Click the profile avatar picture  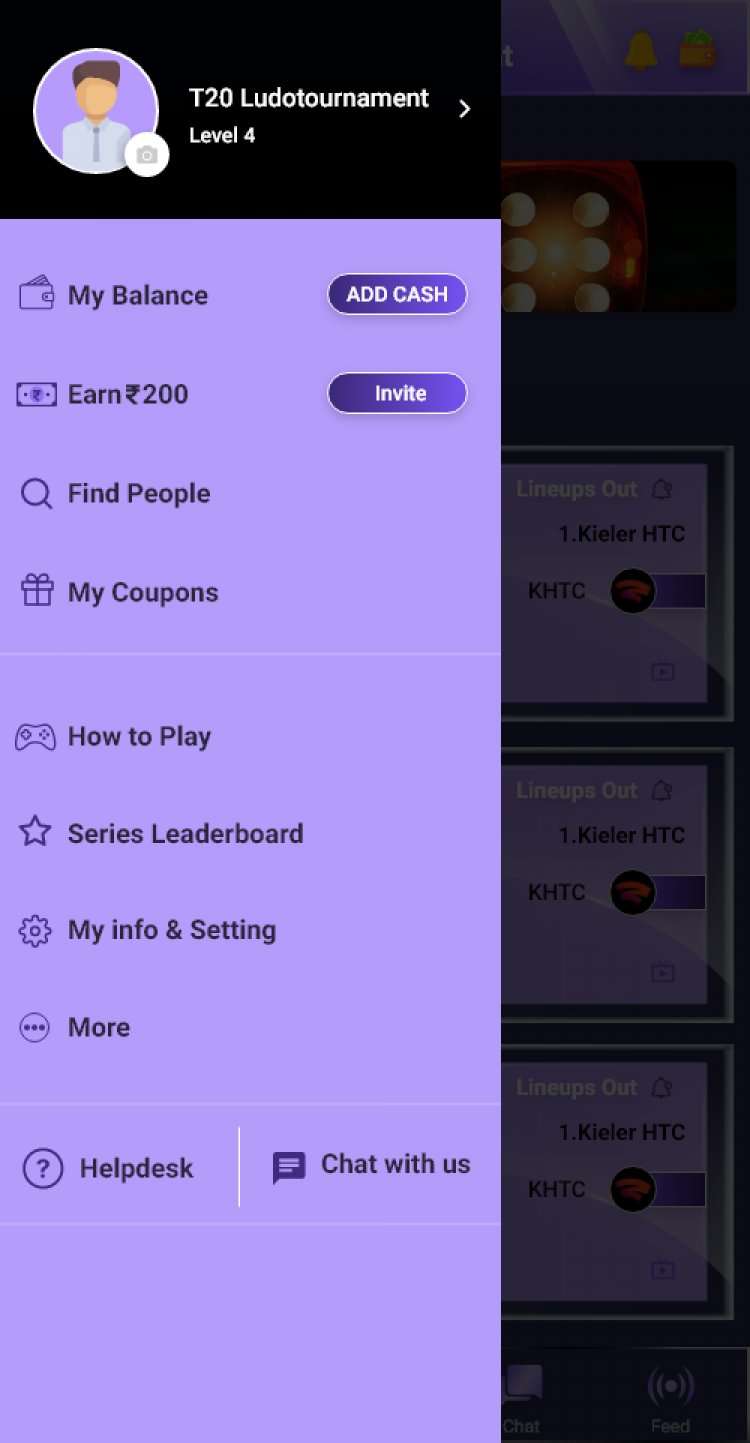(x=95, y=110)
